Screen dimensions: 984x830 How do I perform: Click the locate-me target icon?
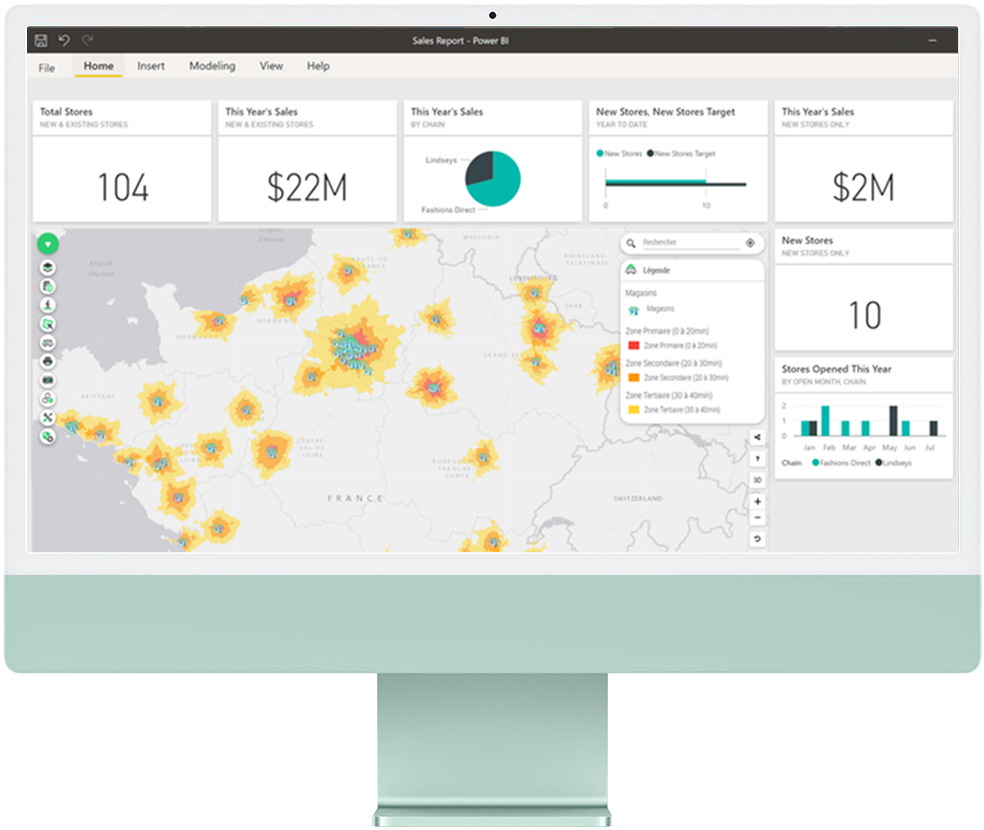click(x=750, y=243)
